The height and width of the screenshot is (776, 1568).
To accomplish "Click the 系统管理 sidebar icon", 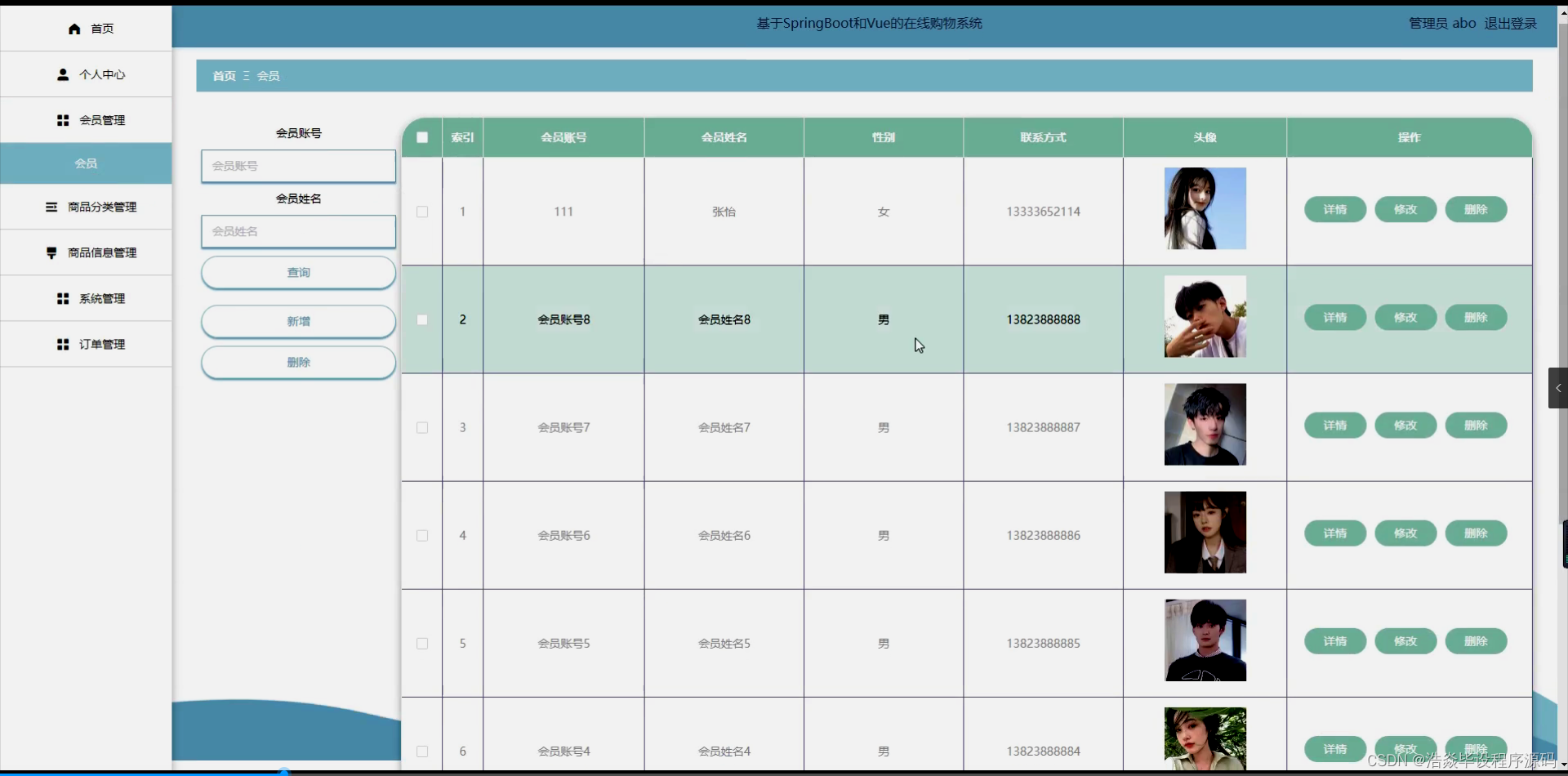I will coord(62,298).
